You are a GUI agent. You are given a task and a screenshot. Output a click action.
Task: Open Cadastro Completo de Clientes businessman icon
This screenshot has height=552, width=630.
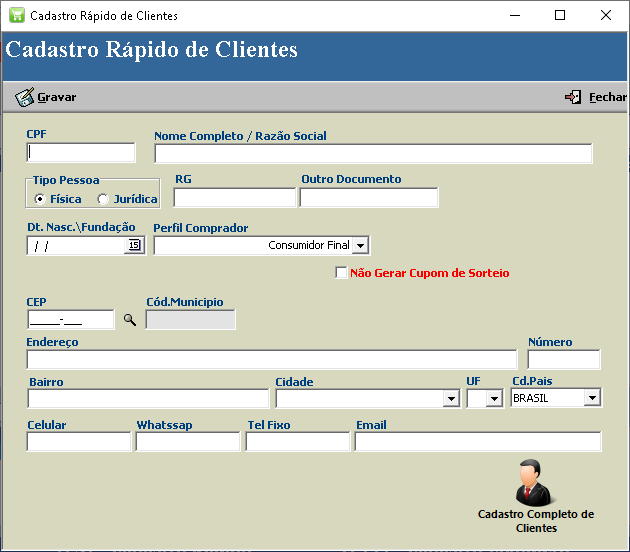click(534, 482)
